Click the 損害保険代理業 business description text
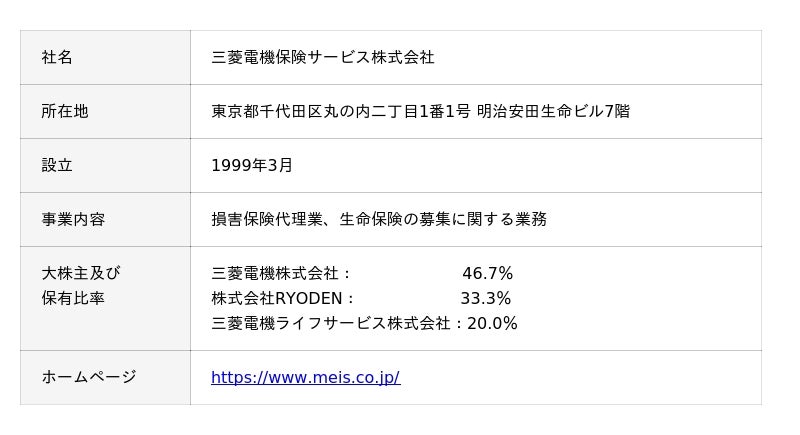The height and width of the screenshot is (435, 800). click(x=267, y=219)
